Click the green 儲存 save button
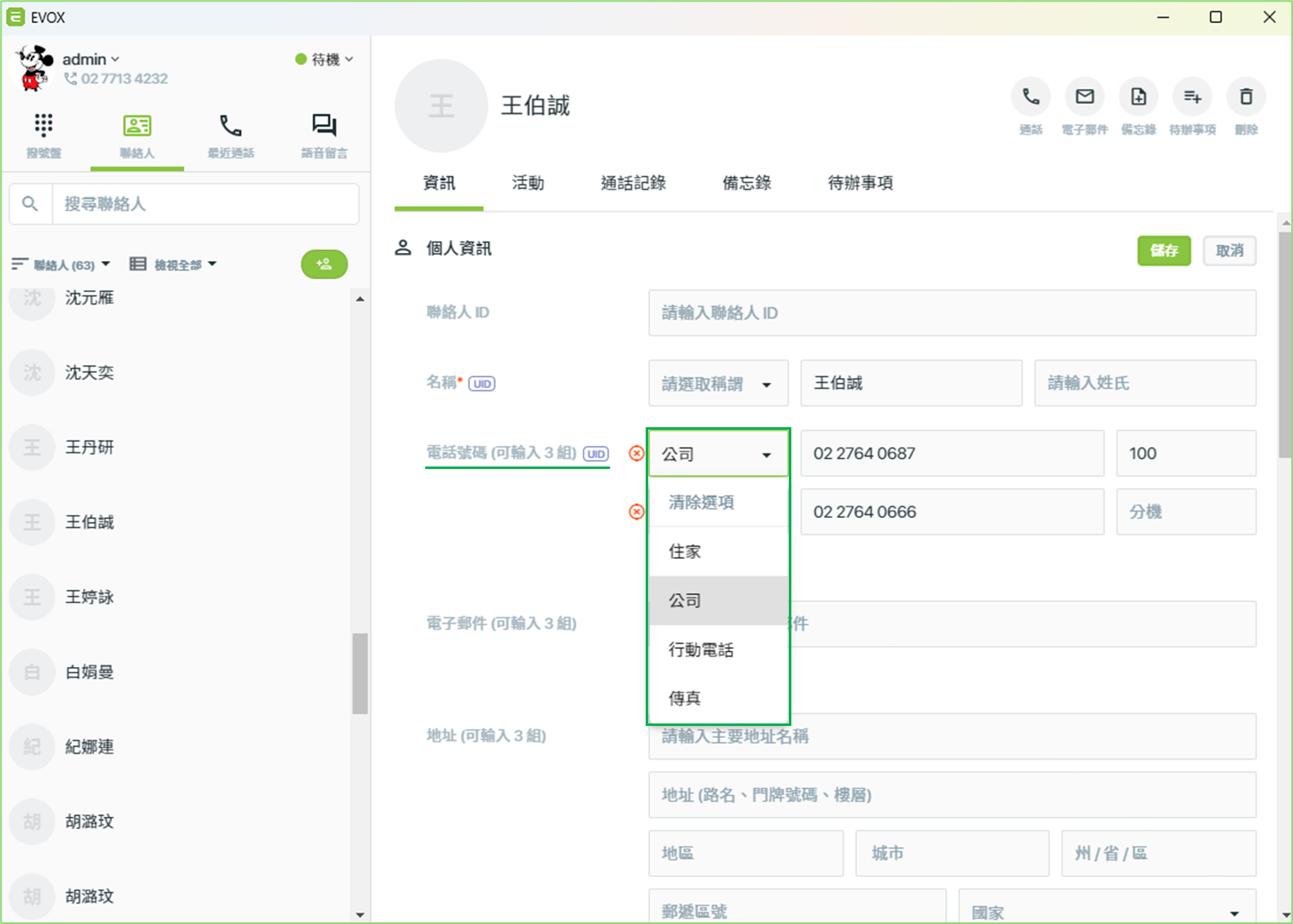 [1164, 250]
